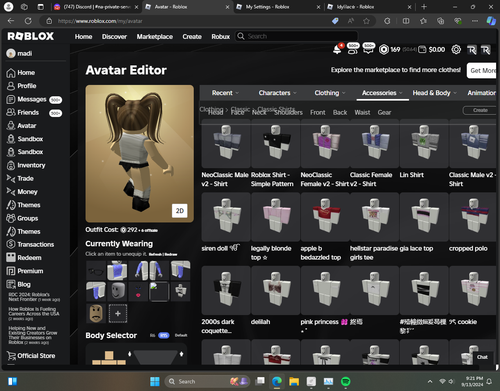Expand the Accessories dropdown tab
Image resolution: width=500 pixels, height=391 pixels.
click(382, 93)
